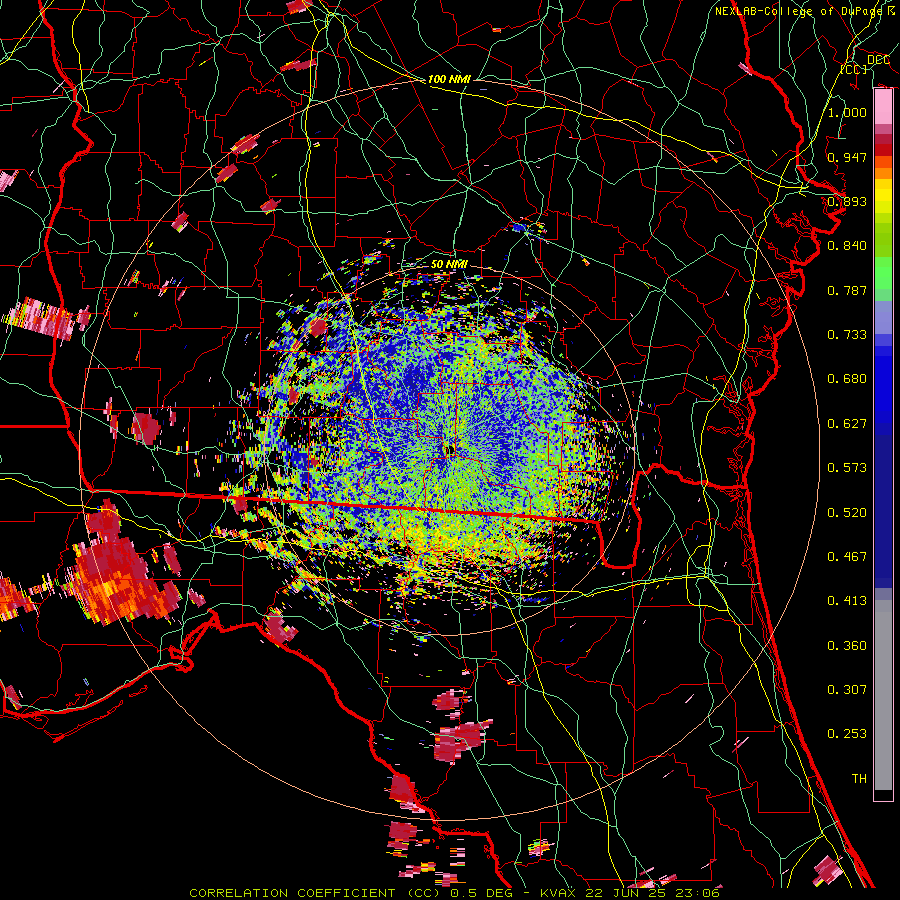Click the 0.253 legend value
Screen dimensions: 900x900
pyautogui.click(x=847, y=734)
